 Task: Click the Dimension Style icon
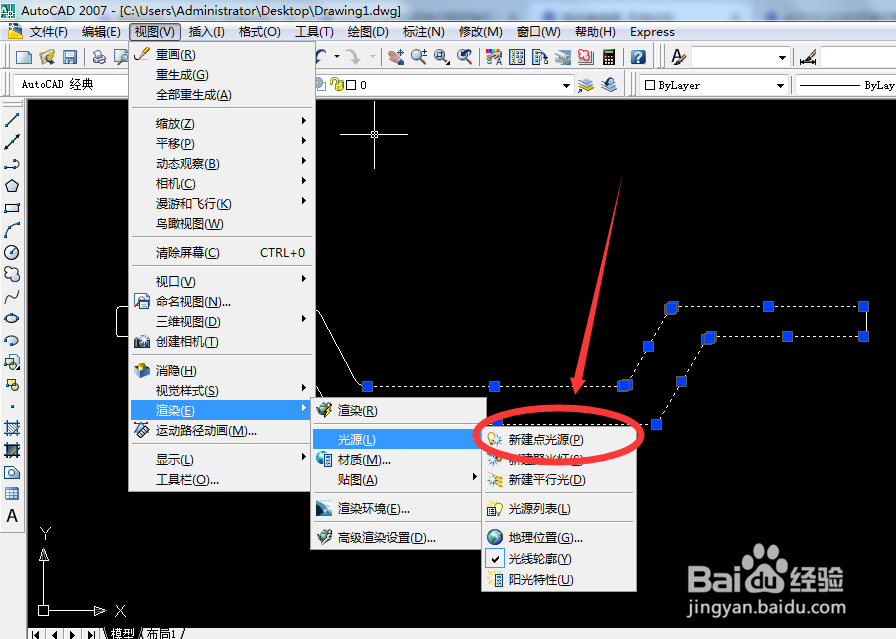tap(808, 57)
